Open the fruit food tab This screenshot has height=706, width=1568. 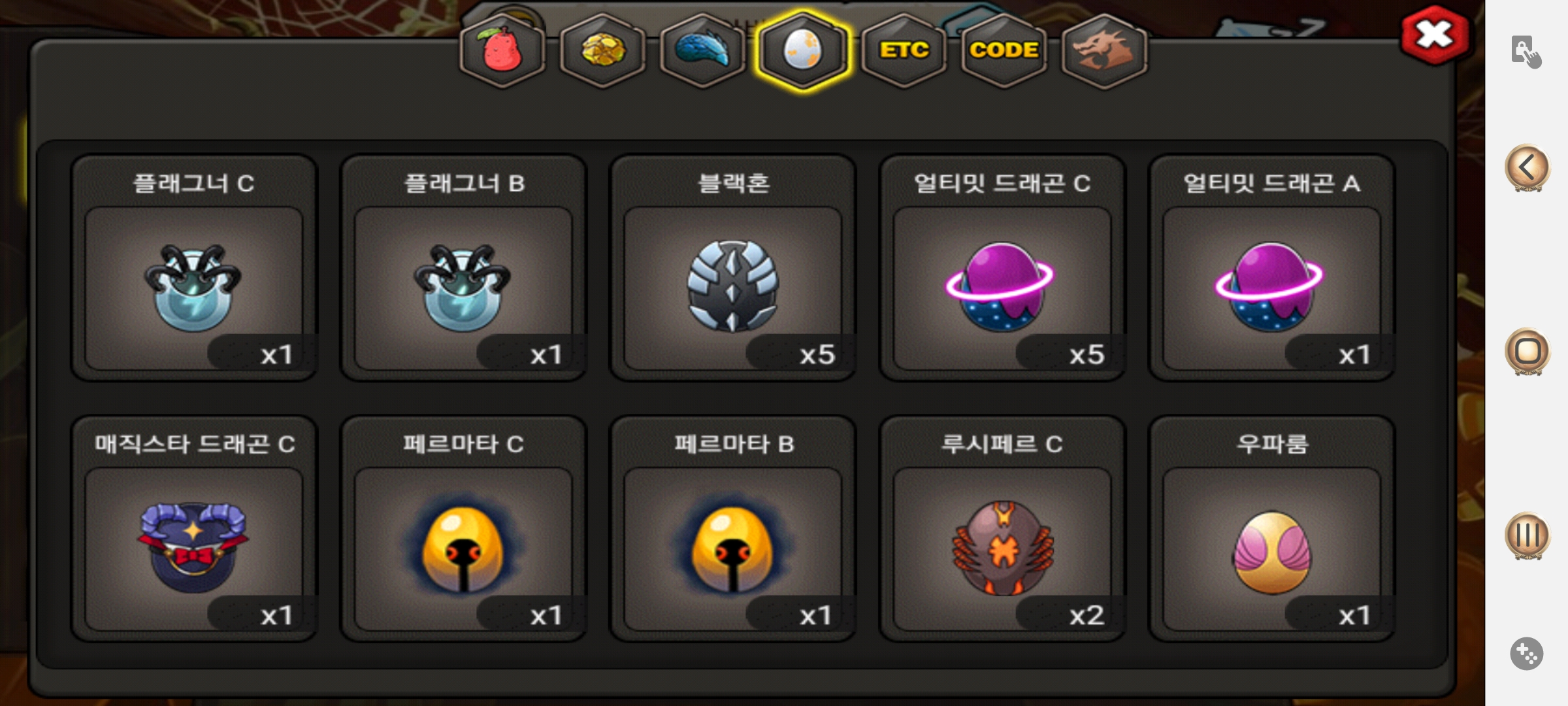point(502,51)
